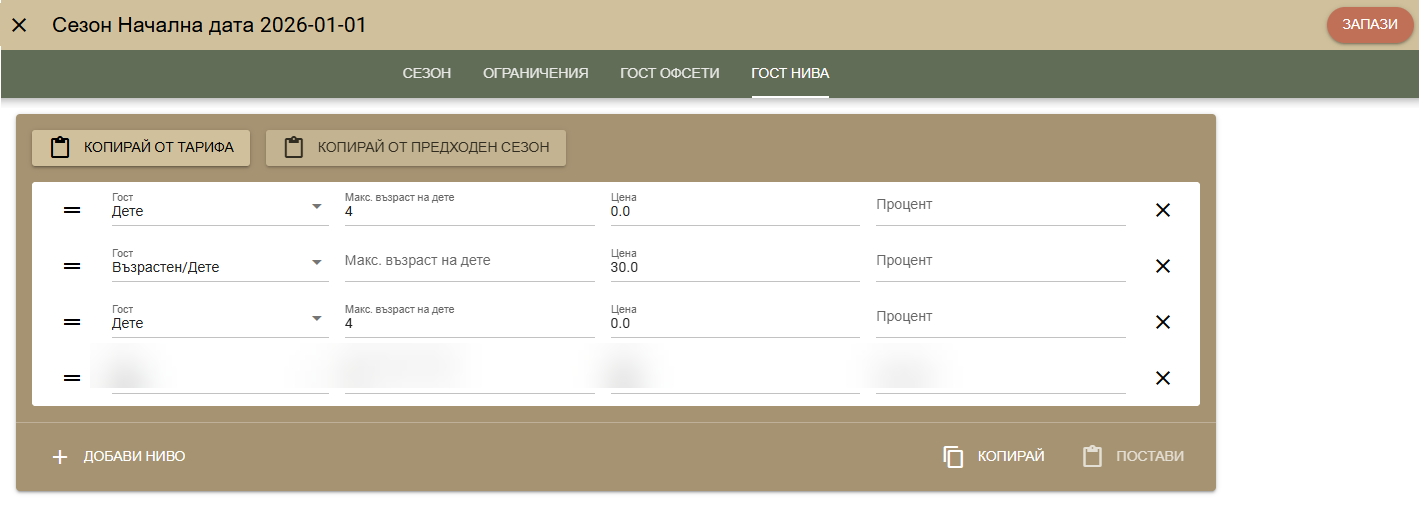
Task: Edit the Цена field in the first row
Action: point(735,207)
